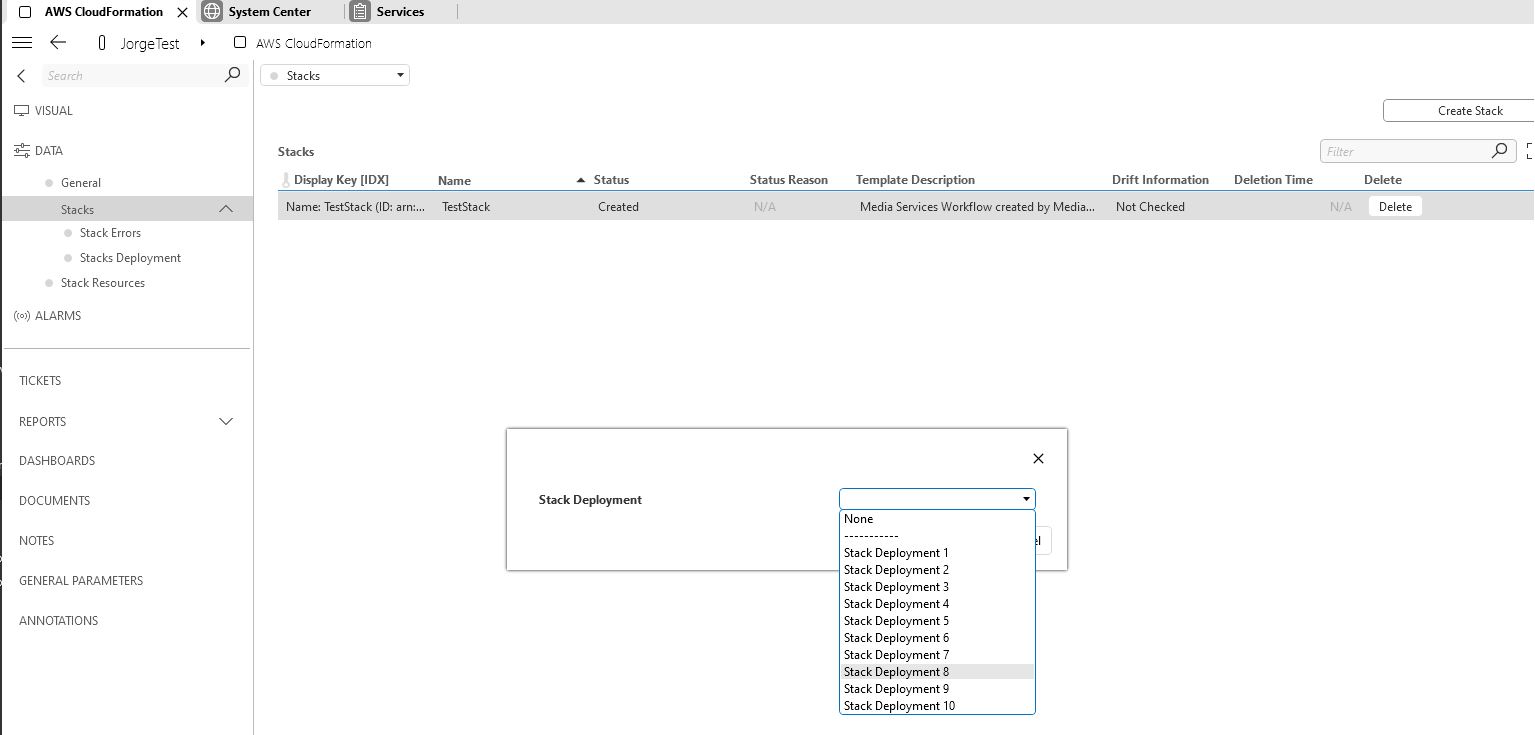Choose Stack Deployment 4
Screen dimensions: 1535x735
[x=937, y=604]
